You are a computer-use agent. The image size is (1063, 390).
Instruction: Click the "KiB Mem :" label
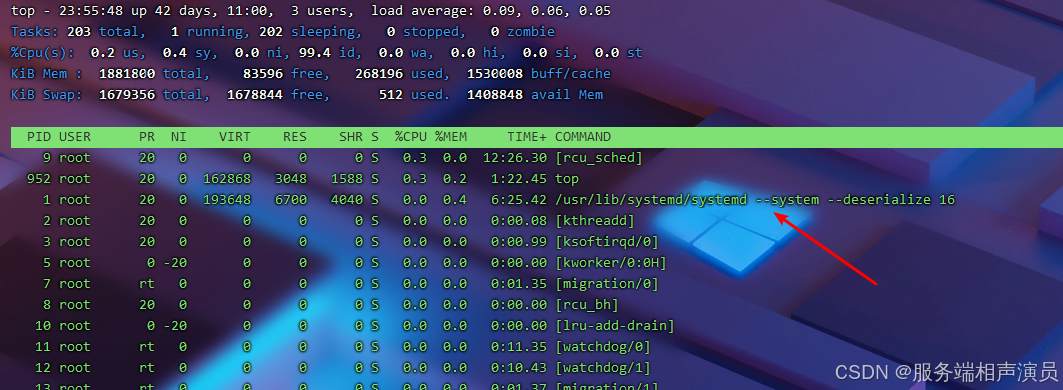(47, 74)
